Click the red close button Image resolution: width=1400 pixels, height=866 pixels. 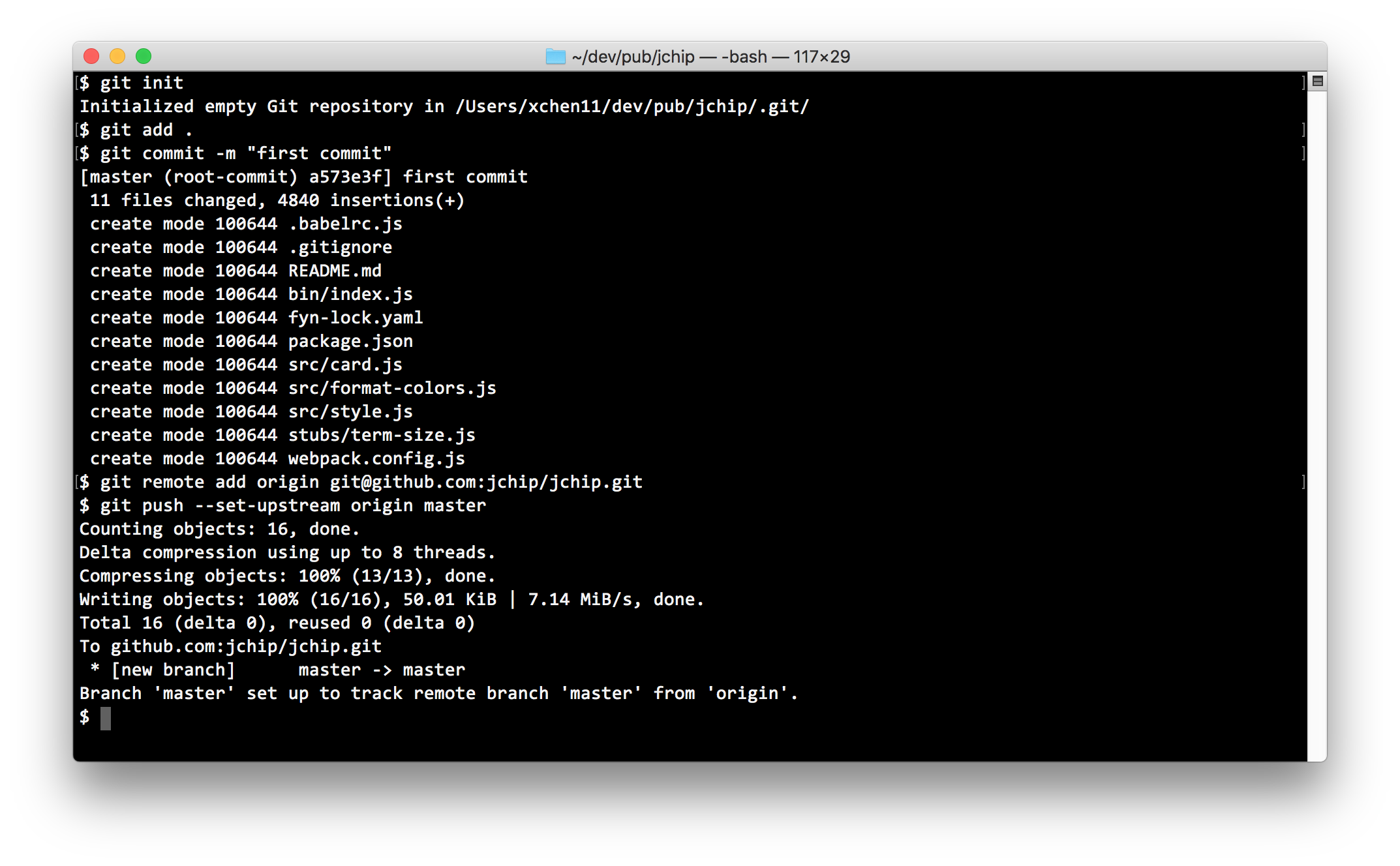[x=96, y=57]
